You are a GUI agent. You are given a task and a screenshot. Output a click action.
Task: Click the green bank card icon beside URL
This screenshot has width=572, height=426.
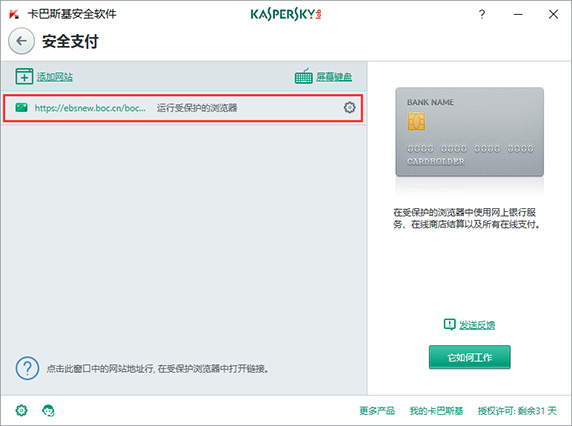[22, 107]
